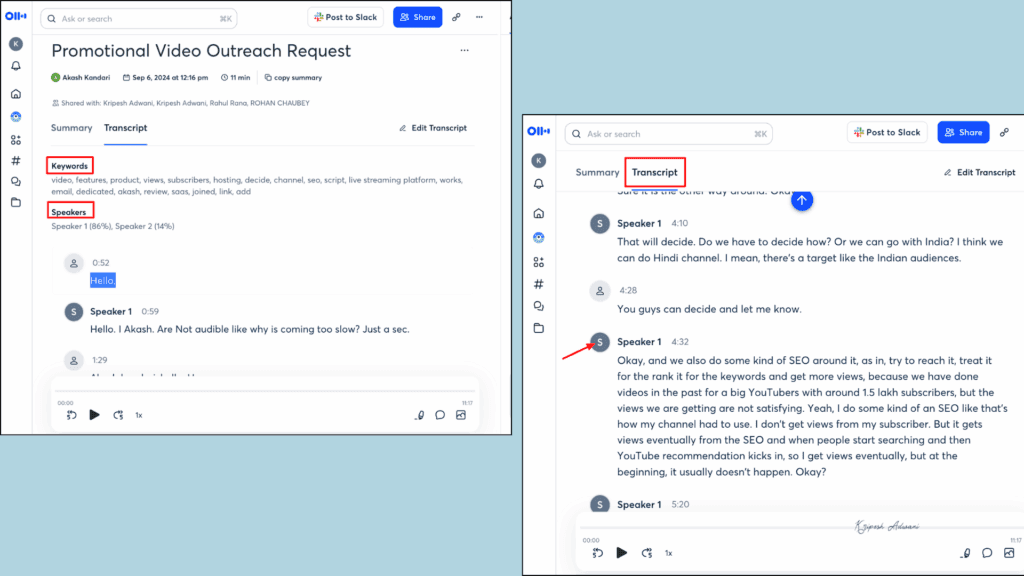Click user avatar K in left window sidebar
The height and width of the screenshot is (576, 1024).
(x=16, y=44)
